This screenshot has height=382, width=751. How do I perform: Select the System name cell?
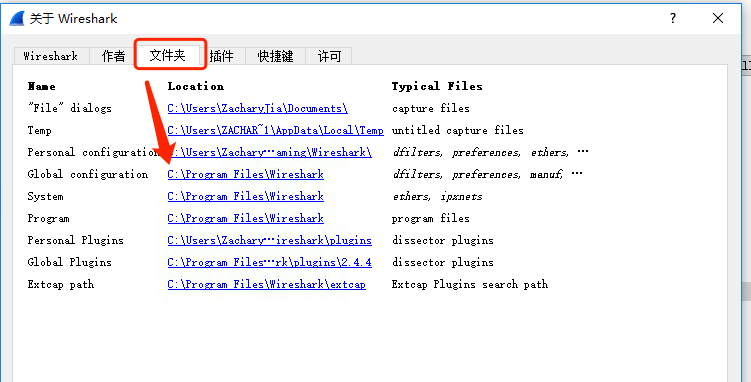[45, 196]
